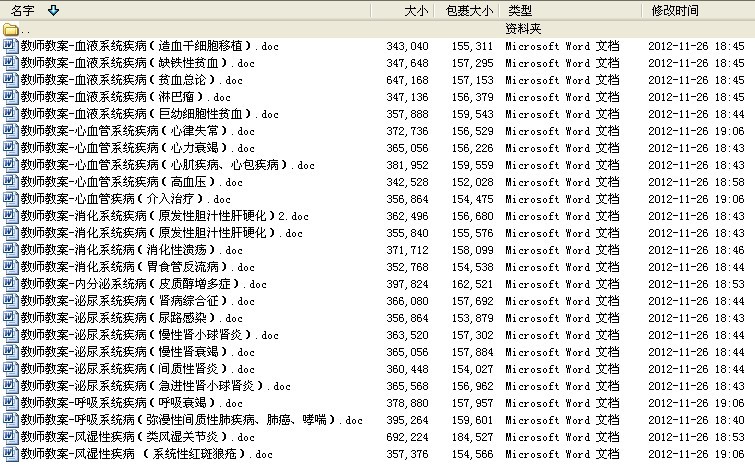Screen dimensions: 755x470
Task: Sort by the 大小 column header
Action: [416, 10]
